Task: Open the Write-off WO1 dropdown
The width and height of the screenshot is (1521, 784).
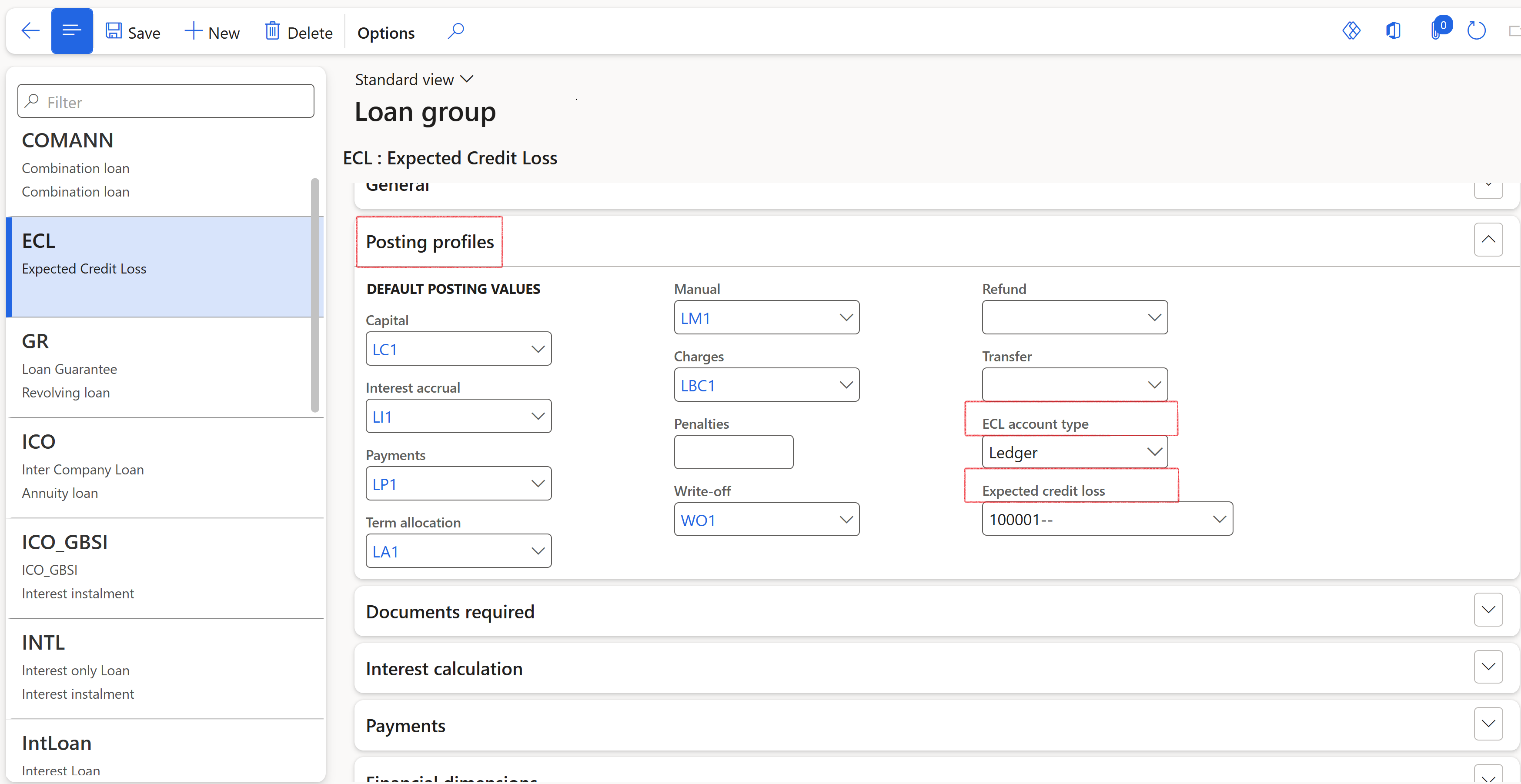Action: (x=846, y=520)
